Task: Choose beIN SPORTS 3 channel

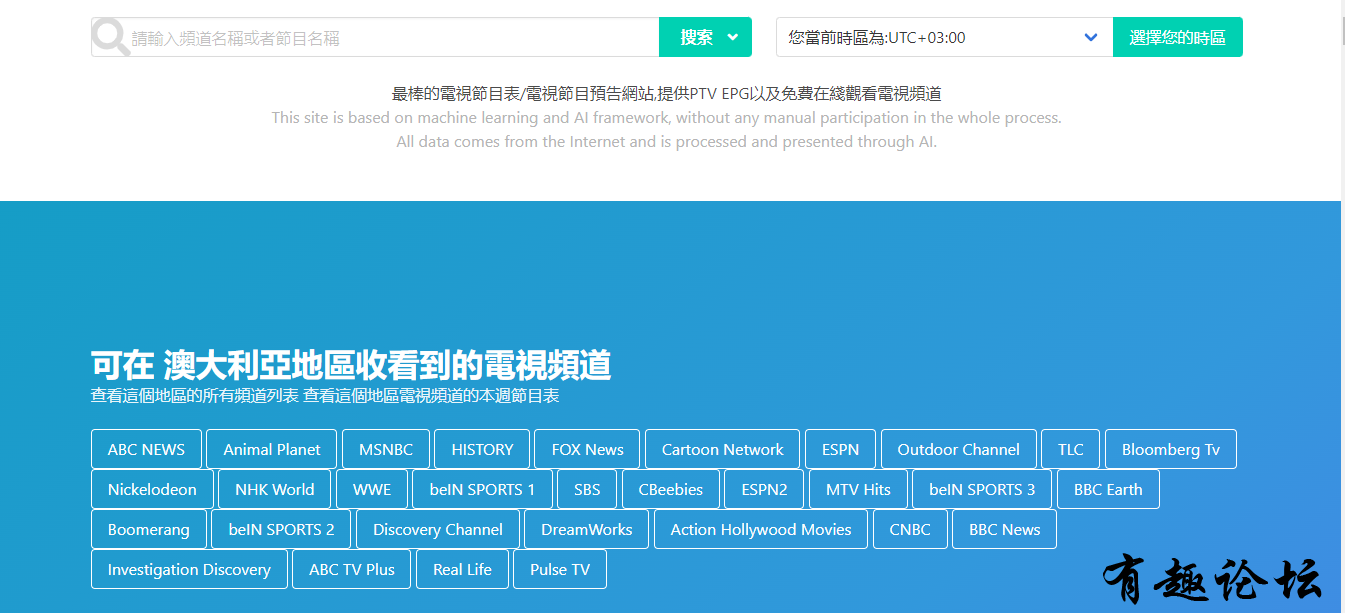Action: click(x=982, y=489)
